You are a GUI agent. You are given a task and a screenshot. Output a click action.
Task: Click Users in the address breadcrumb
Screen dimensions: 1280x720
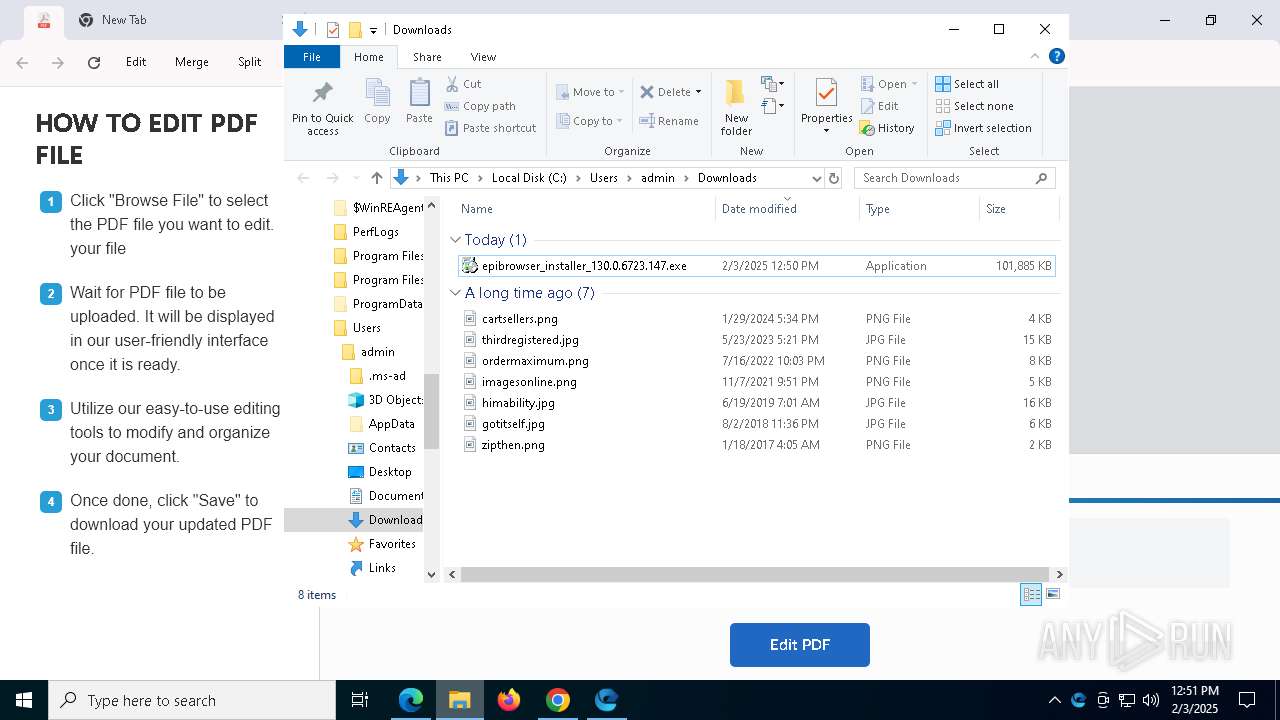tap(604, 178)
